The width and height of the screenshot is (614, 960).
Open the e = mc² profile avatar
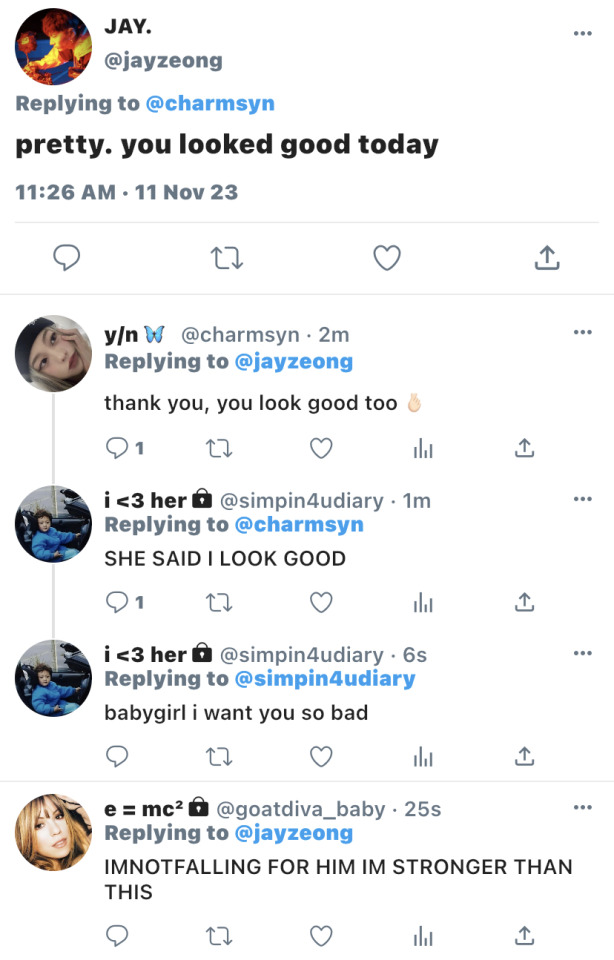pyautogui.click(x=54, y=832)
